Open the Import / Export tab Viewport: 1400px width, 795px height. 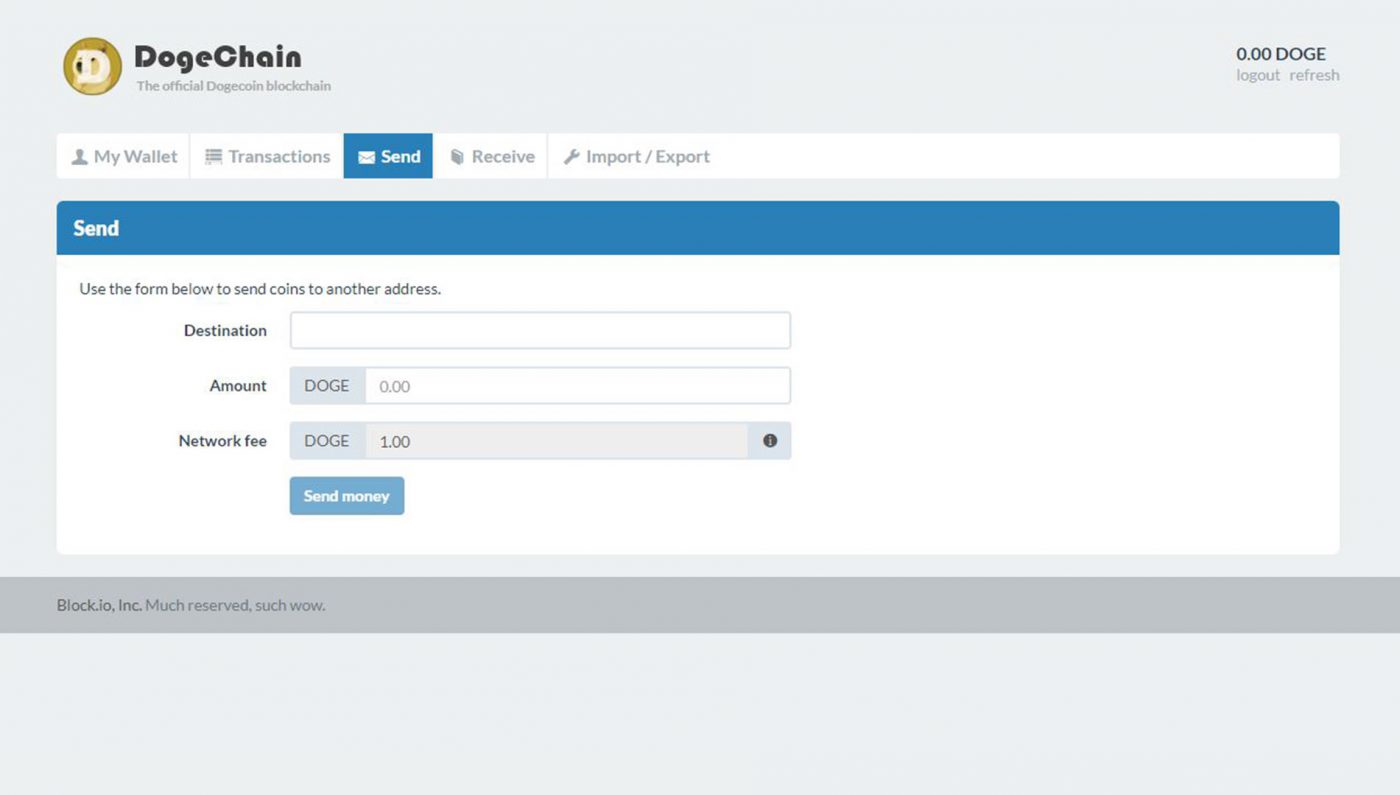pyautogui.click(x=636, y=156)
